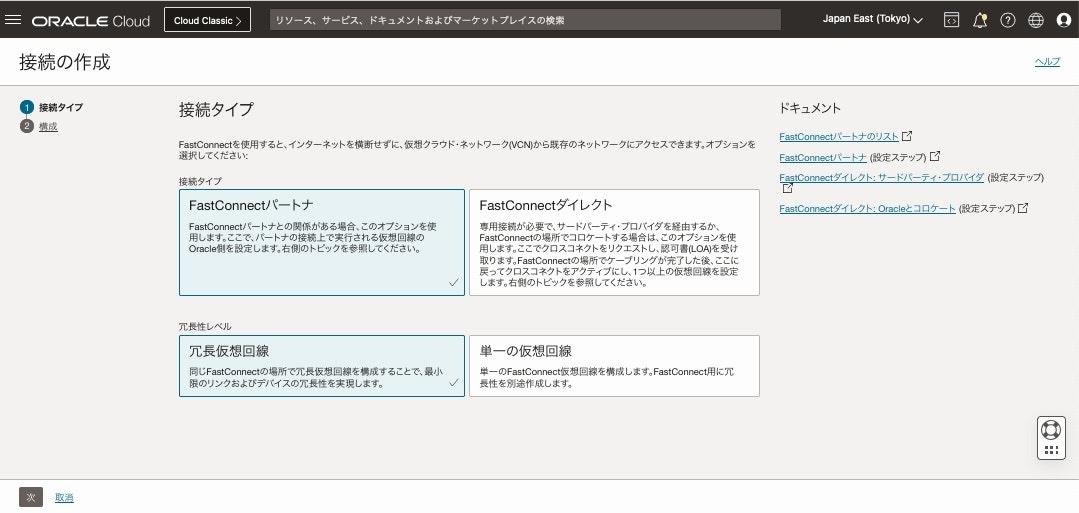Select the FastConnectパートナ card
The image size is (1079, 513).
pos(322,242)
